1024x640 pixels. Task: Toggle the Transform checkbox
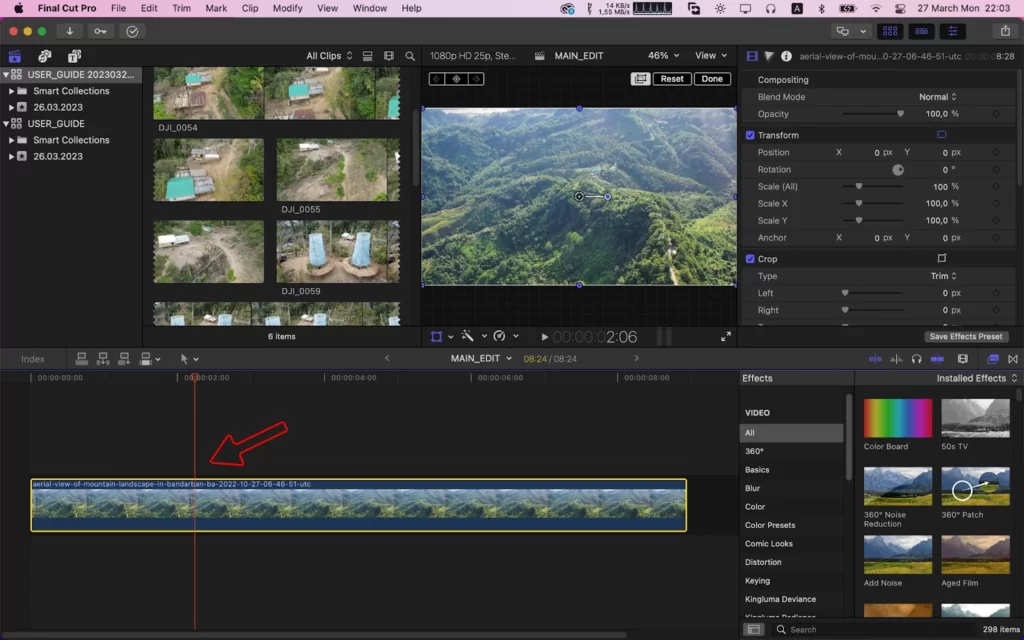pyautogui.click(x=750, y=135)
